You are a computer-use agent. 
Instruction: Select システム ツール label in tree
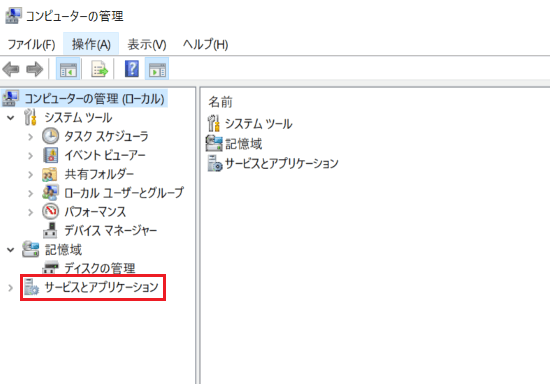click(x=78, y=117)
